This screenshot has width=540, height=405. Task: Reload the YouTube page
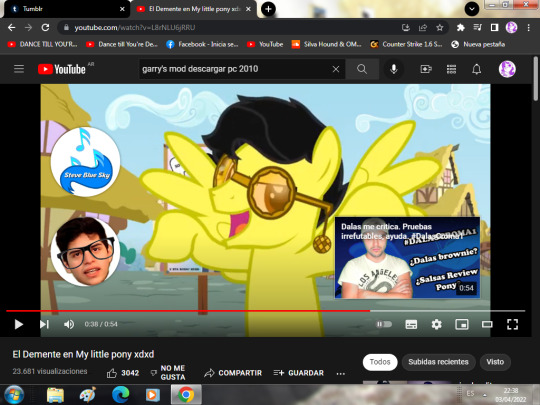click(45, 28)
